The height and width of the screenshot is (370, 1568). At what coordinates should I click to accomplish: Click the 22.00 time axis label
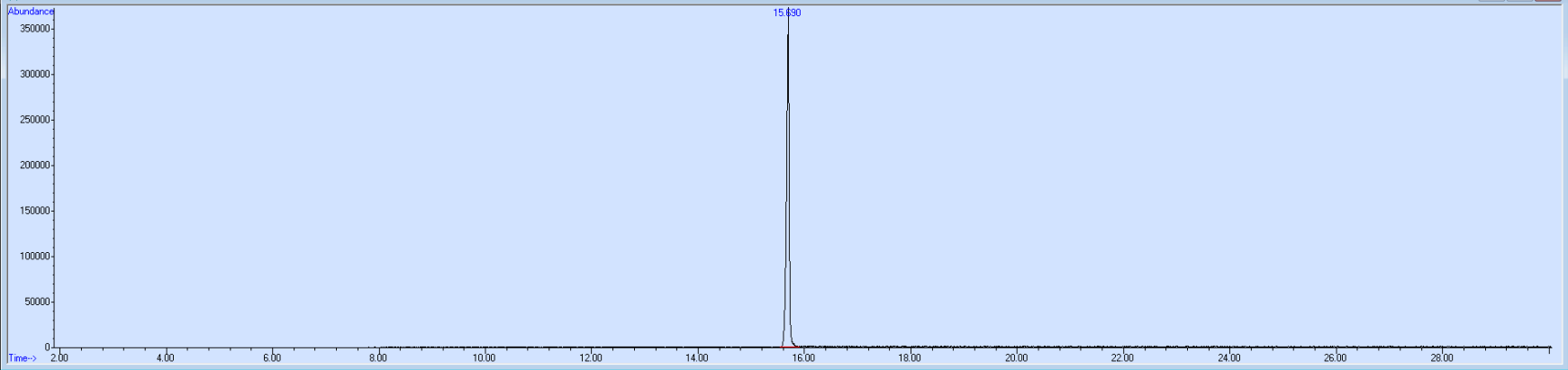click(x=1122, y=358)
